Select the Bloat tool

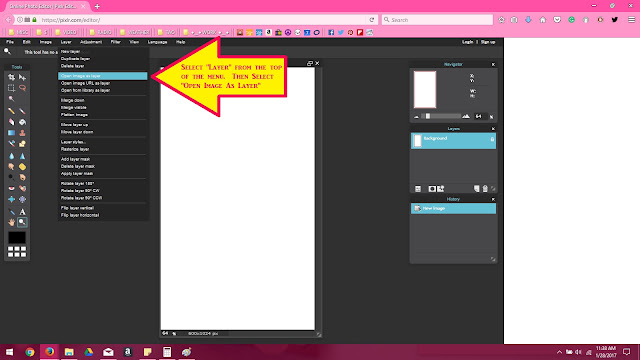pos(11,199)
